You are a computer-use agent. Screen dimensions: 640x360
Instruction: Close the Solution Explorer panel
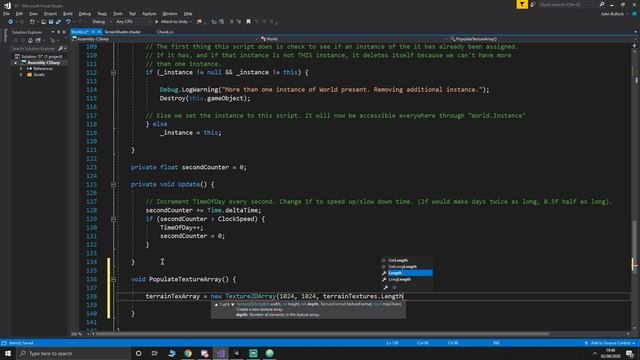pos(64,32)
